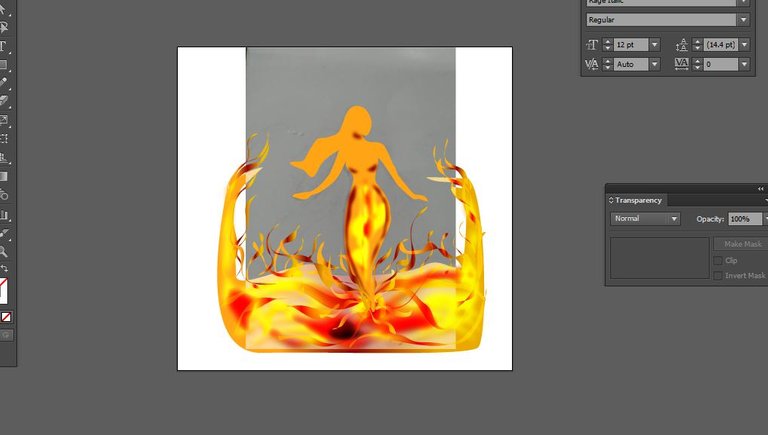This screenshot has width=768, height=435.
Task: Click the font size icon in Character panel
Action: pos(592,45)
